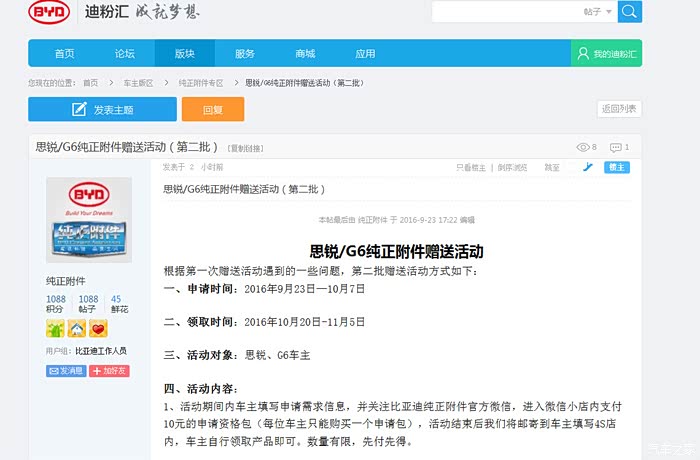Click the eye view-count icon
700x460 pixels.
click(x=582, y=147)
